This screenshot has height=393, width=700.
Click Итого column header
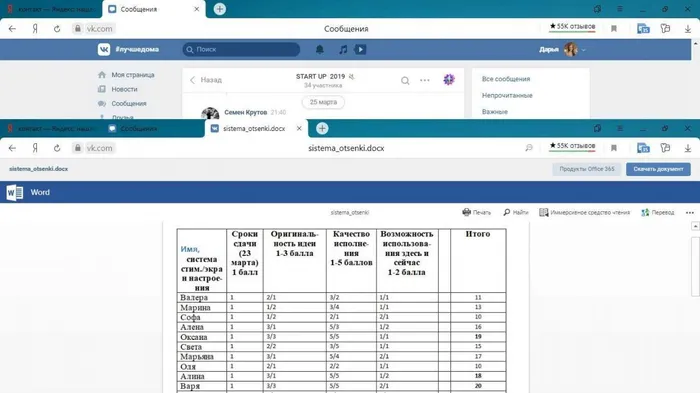tap(478, 234)
